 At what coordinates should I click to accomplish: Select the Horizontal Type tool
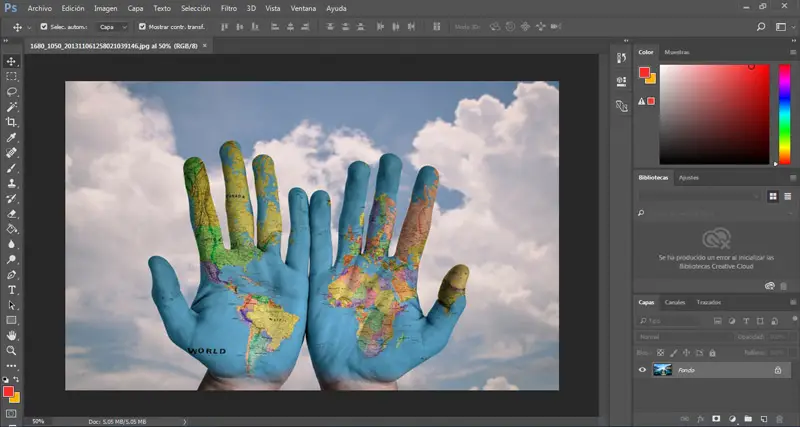[12, 289]
